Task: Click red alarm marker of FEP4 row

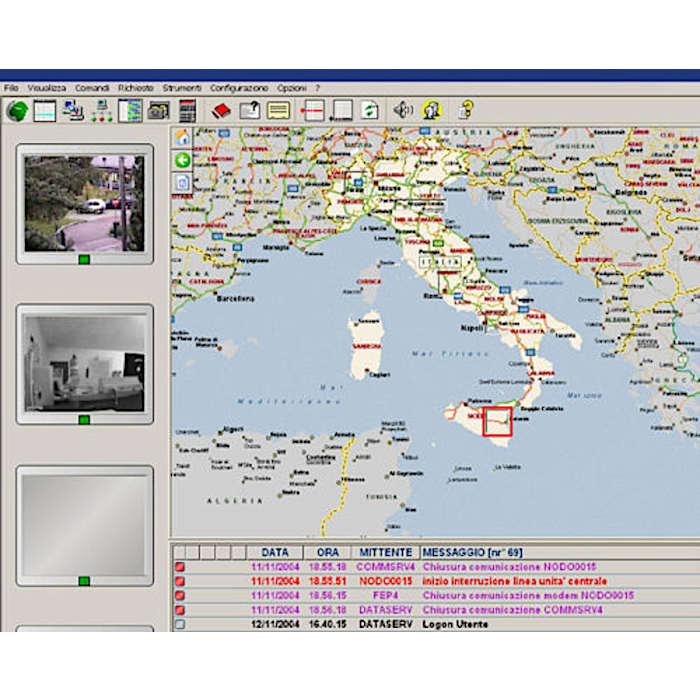Action: click(x=180, y=596)
